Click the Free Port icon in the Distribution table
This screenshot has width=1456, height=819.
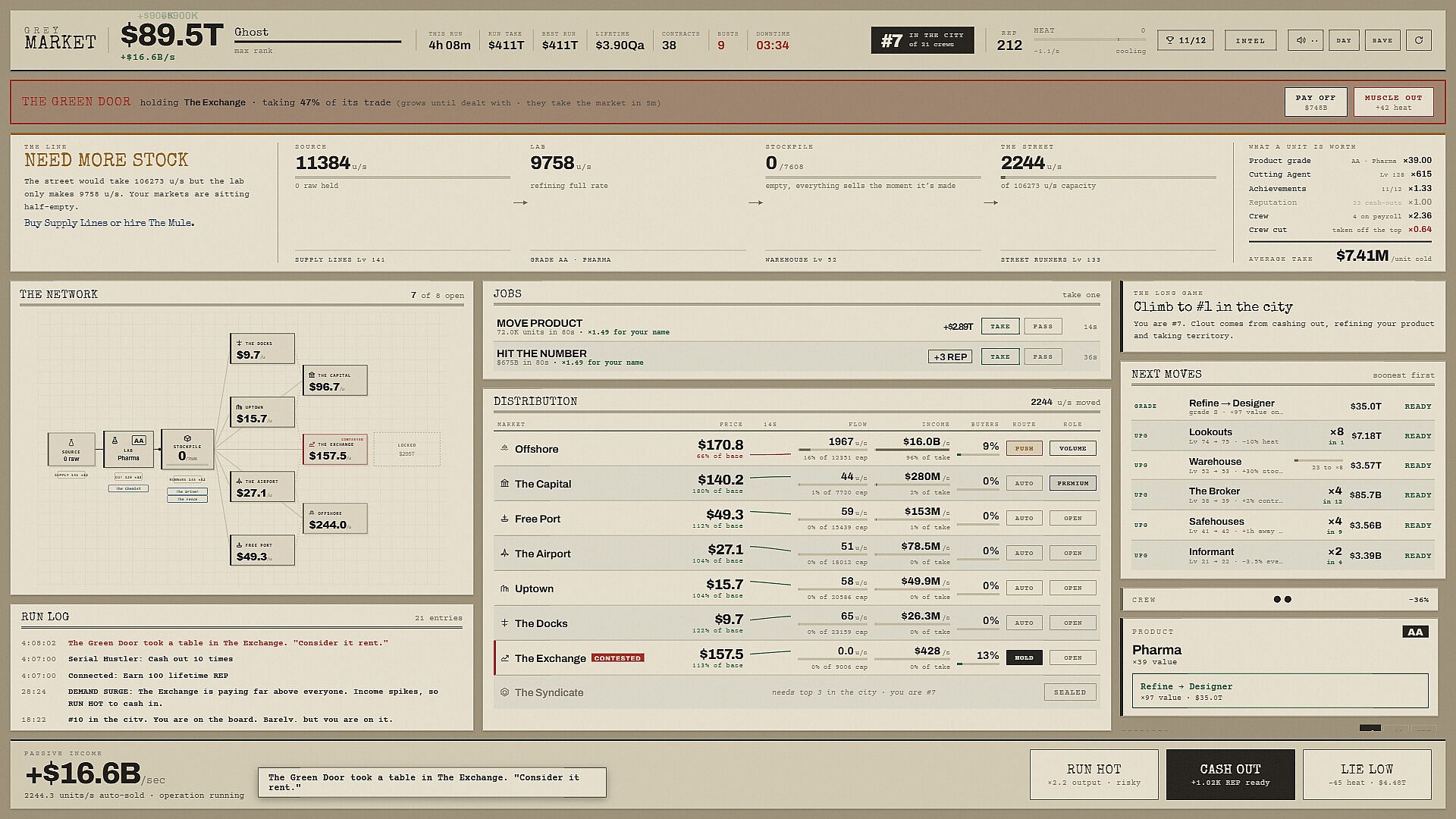[504, 518]
